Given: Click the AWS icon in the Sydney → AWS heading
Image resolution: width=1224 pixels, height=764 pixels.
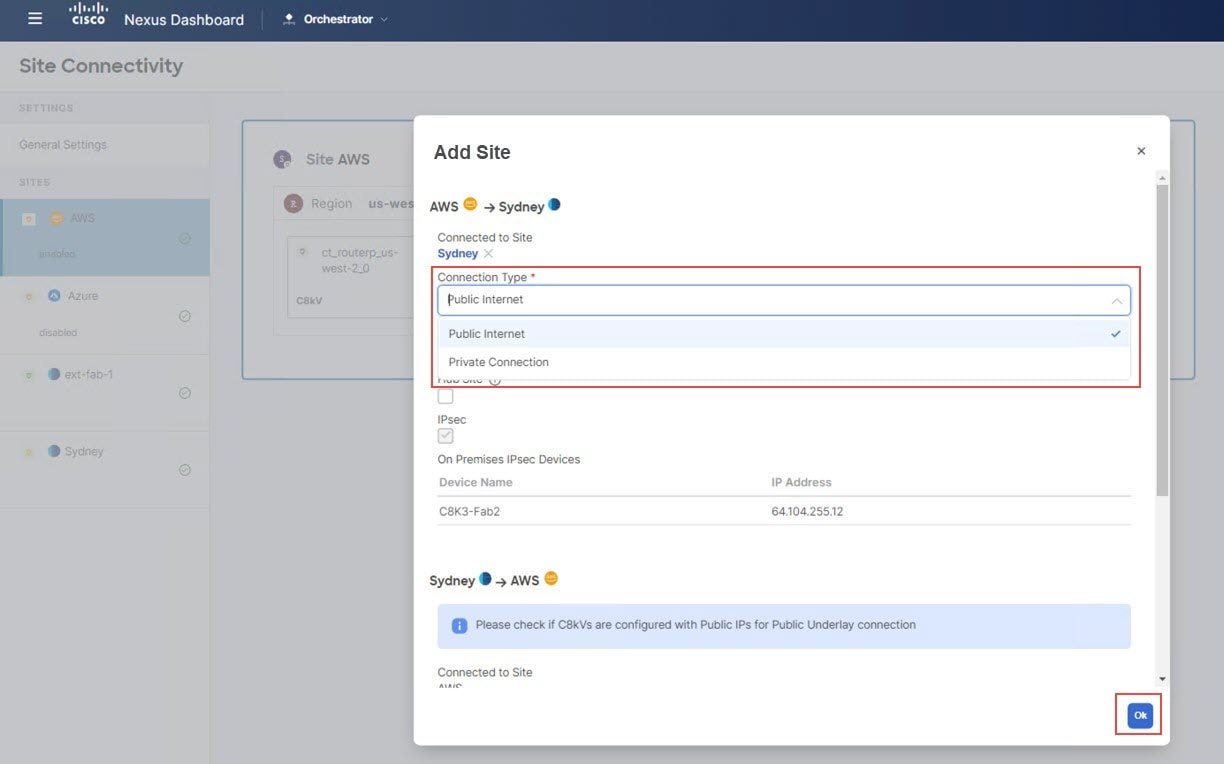Looking at the screenshot, I should (x=551, y=579).
